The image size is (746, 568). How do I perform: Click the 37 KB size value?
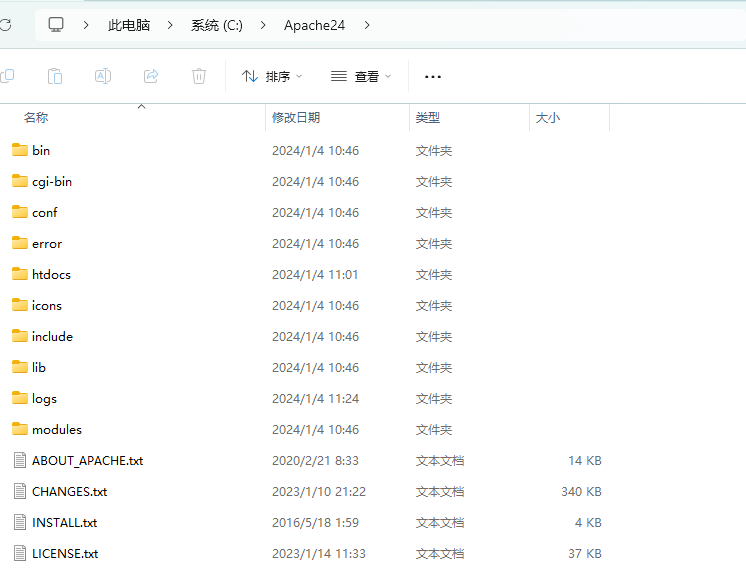pyautogui.click(x=585, y=553)
